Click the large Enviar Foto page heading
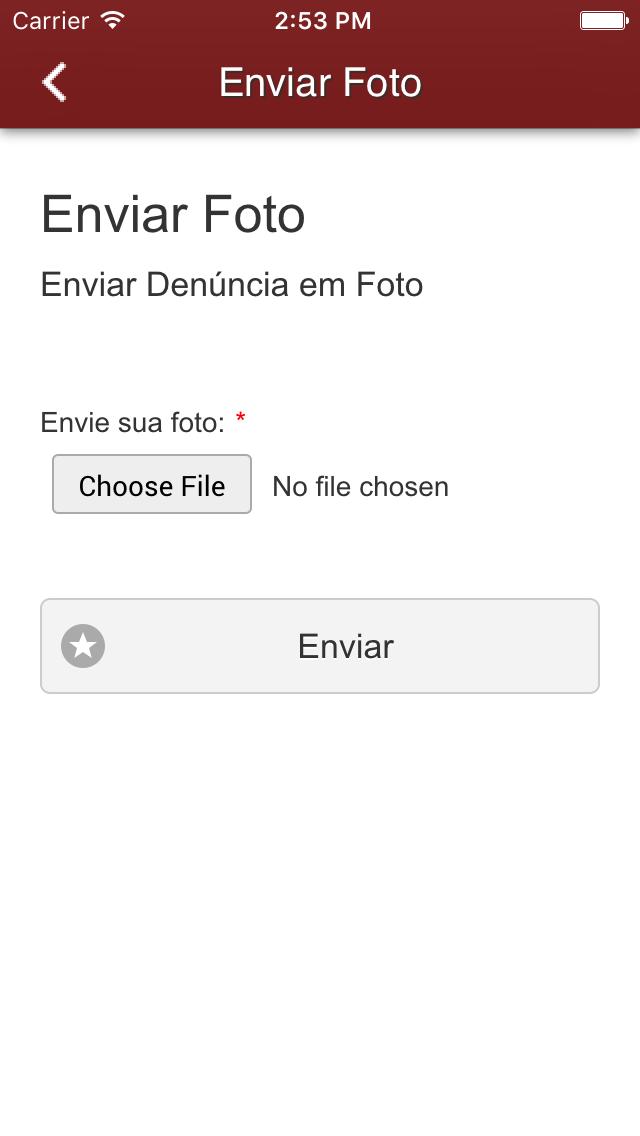 point(173,214)
